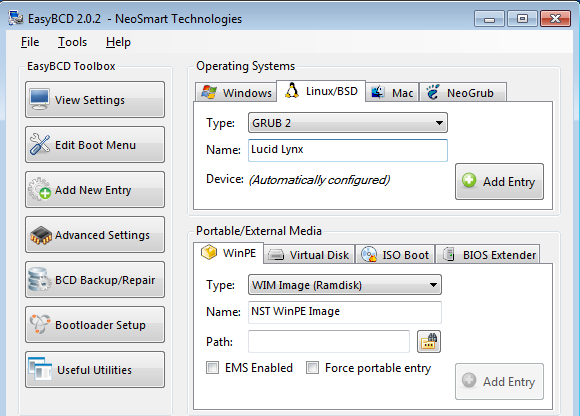Switch to the Windows OS tab
Viewport: 580px width, 416px height.
click(x=236, y=92)
